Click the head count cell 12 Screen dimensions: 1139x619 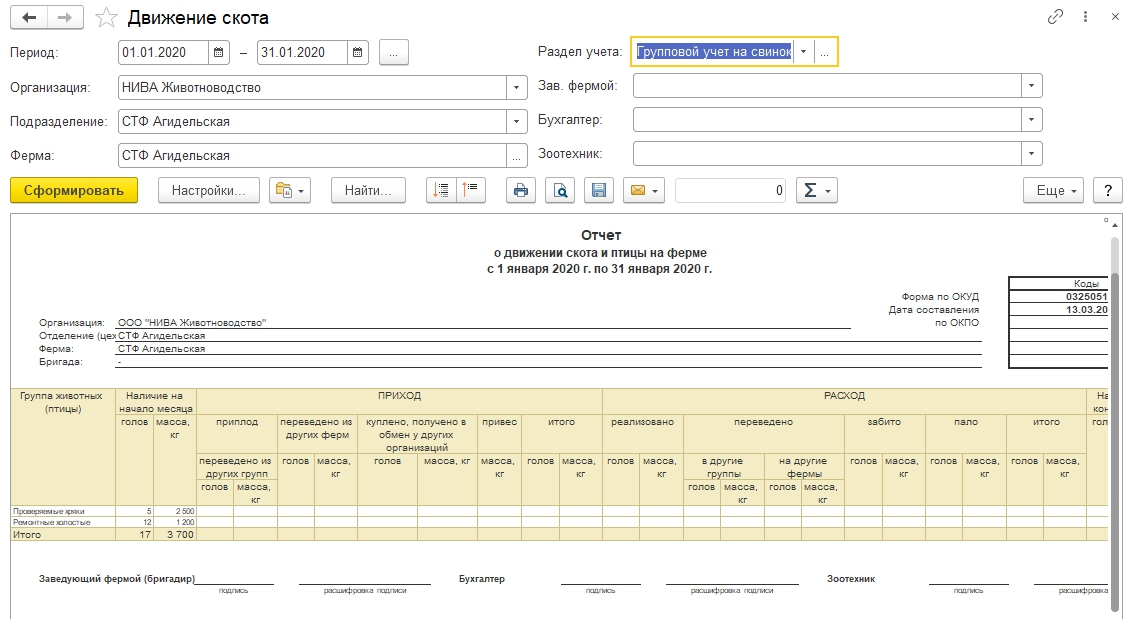click(x=135, y=522)
